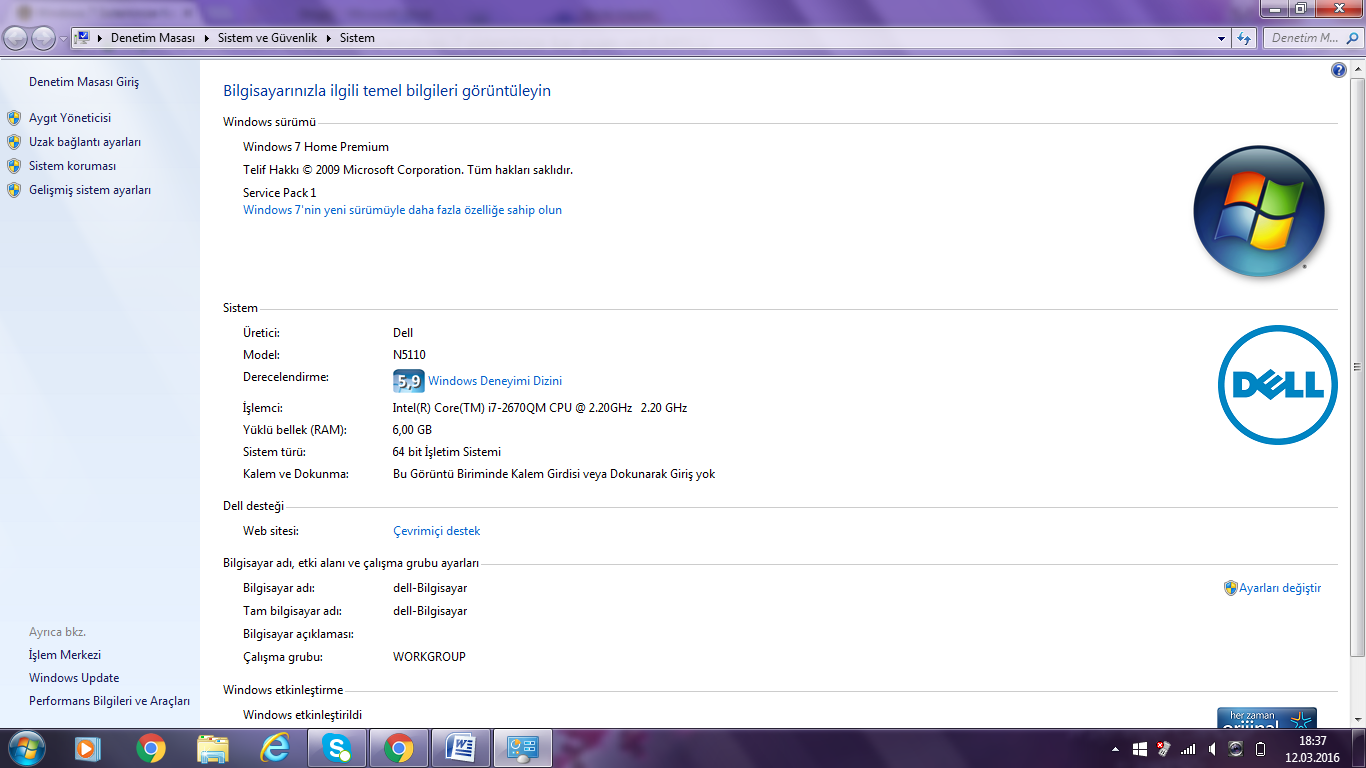
Task: Click the WORKGROUP value
Action: [x=430, y=657]
